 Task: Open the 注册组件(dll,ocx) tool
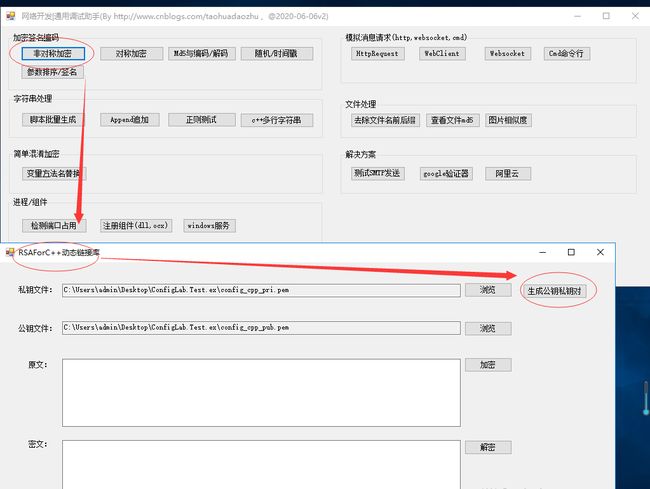pyautogui.click(x=136, y=225)
